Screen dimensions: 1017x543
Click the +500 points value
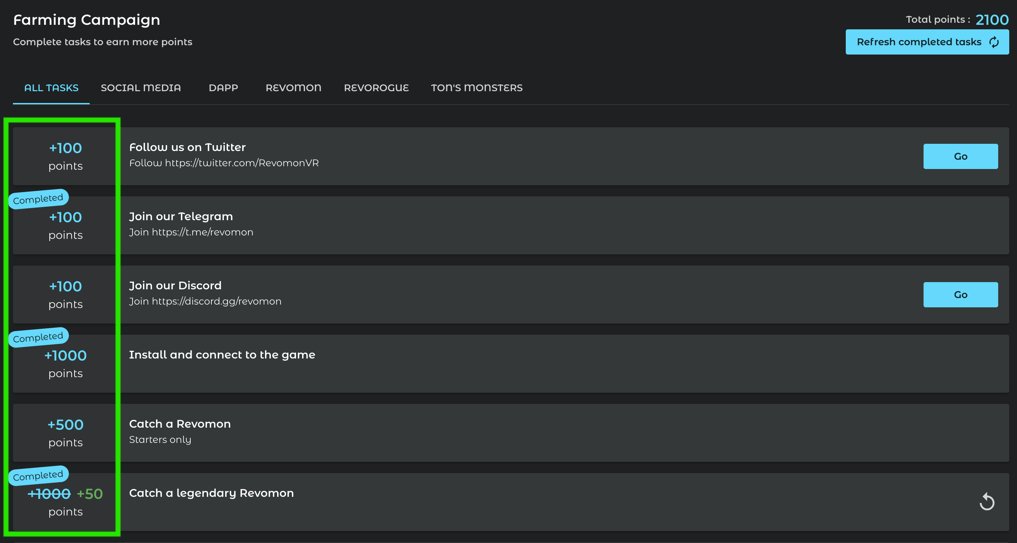[x=66, y=425]
